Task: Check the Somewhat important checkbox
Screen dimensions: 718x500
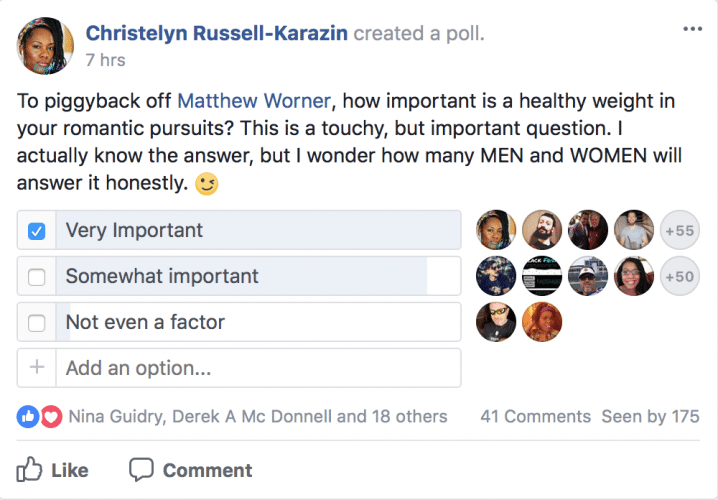Action: click(x=37, y=277)
